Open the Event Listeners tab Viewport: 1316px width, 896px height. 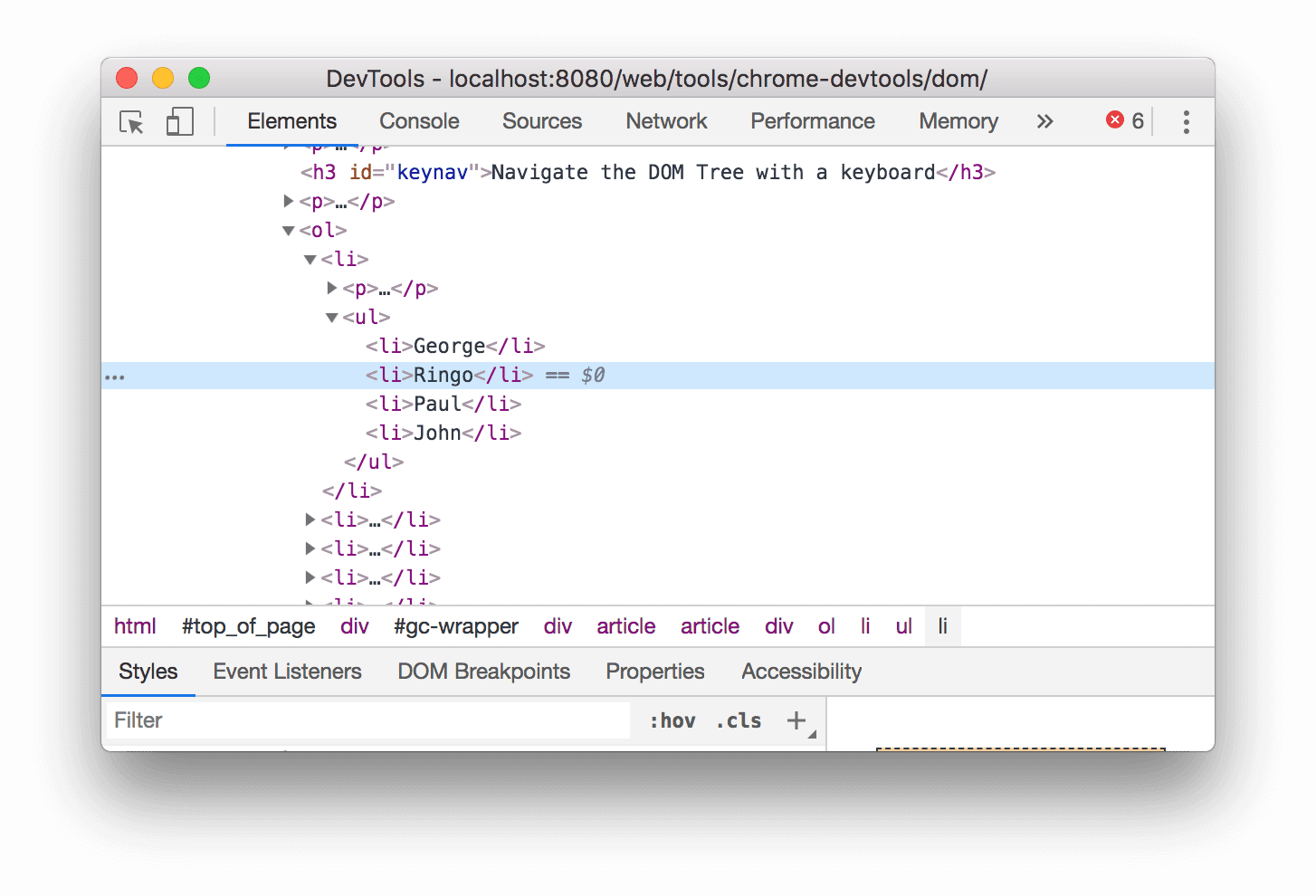(x=287, y=671)
